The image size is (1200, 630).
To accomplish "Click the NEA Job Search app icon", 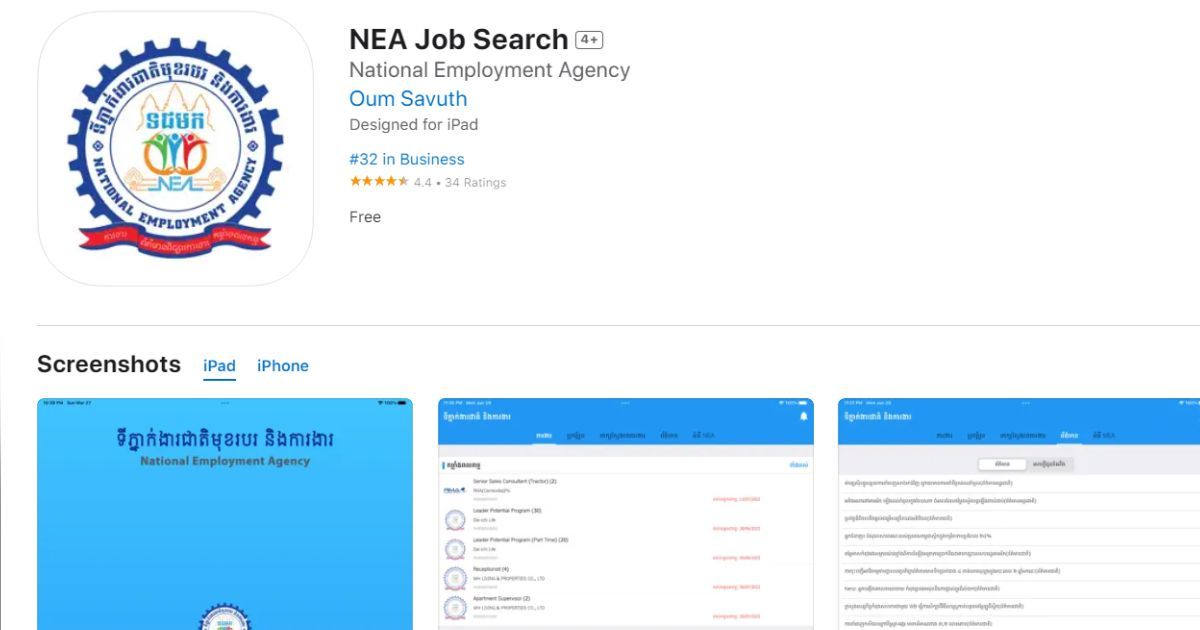I will click(x=175, y=150).
